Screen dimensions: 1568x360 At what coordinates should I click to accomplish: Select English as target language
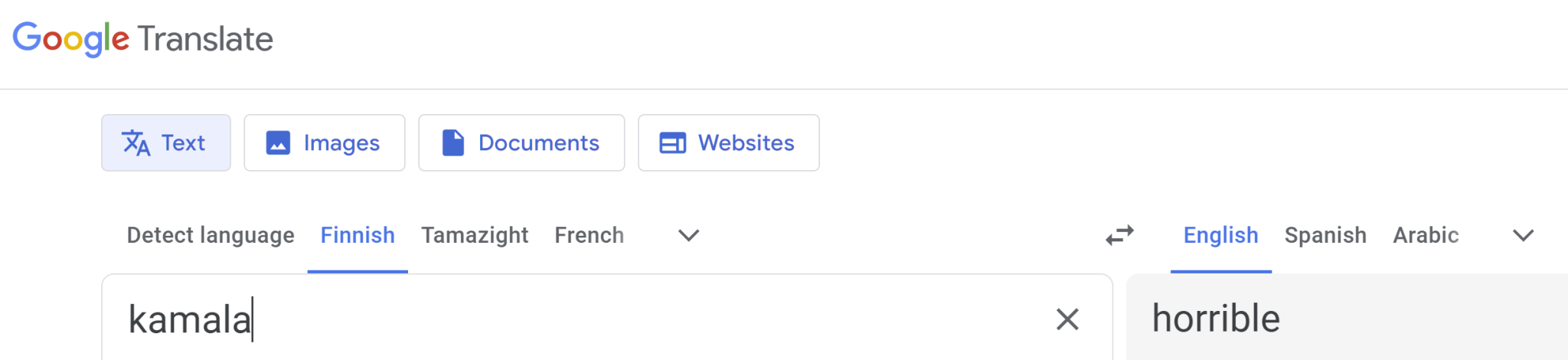point(1221,235)
